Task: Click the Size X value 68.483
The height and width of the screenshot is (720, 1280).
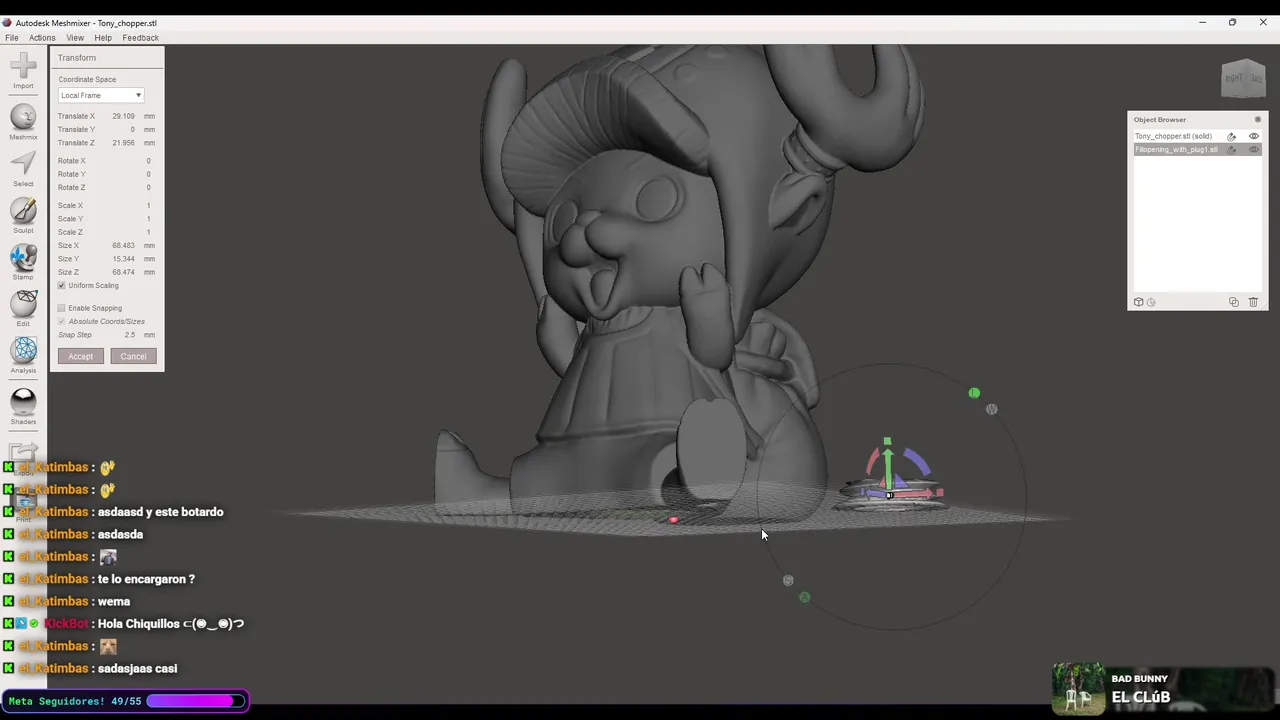Action: [123, 245]
